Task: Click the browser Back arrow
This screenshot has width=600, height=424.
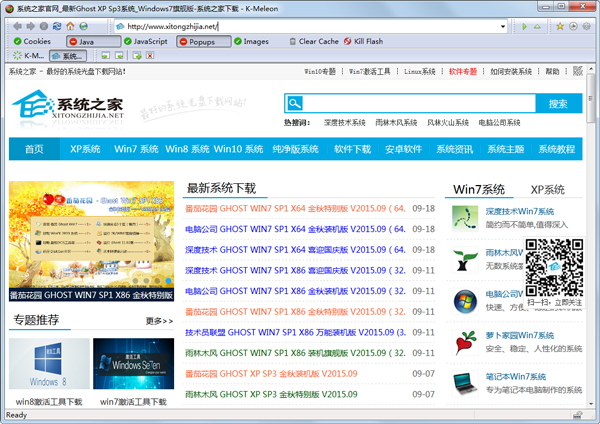Action: pos(17,26)
